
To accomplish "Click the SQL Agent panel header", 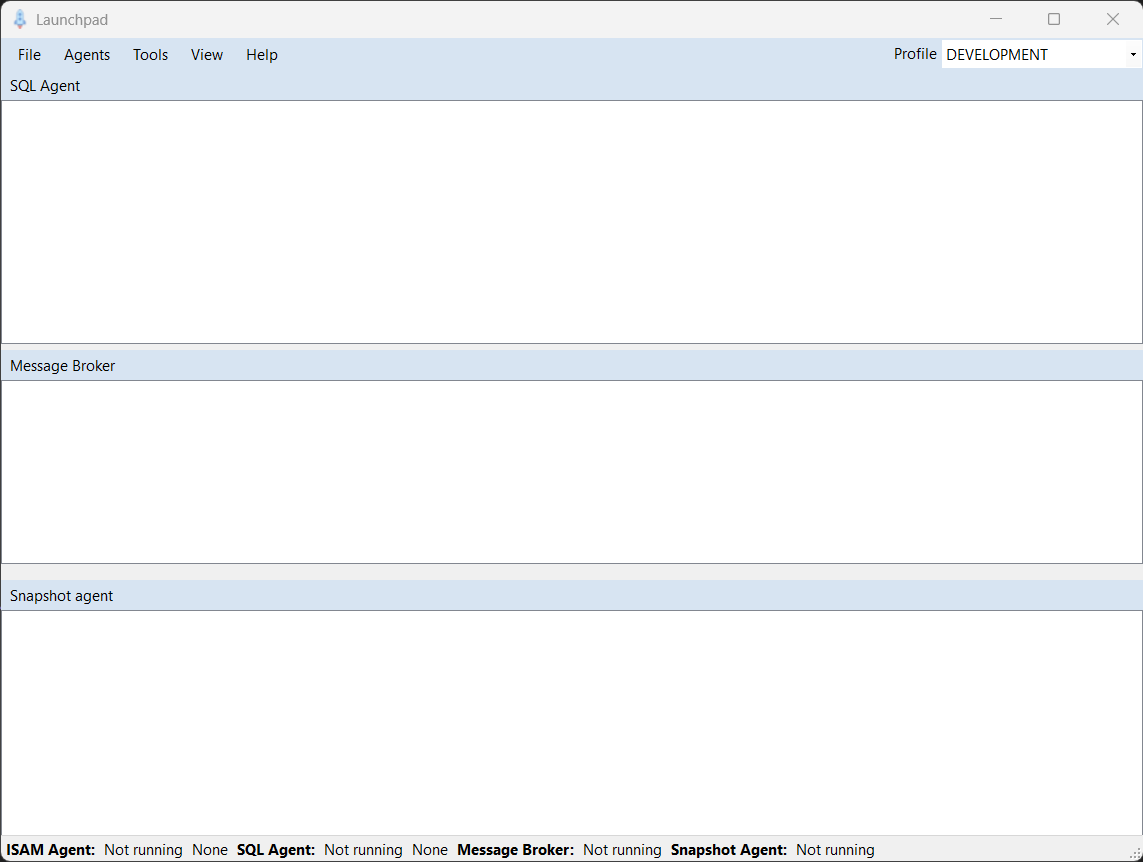I will (45, 86).
